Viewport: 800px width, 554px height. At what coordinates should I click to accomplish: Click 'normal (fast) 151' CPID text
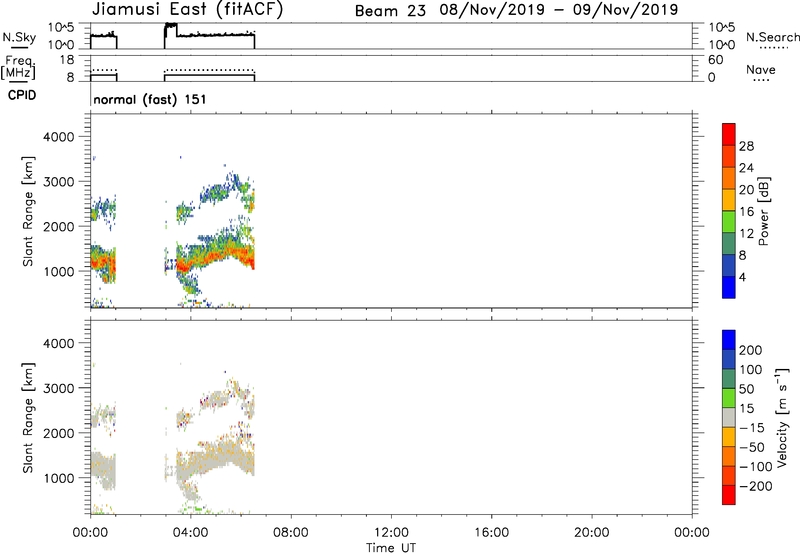point(149,99)
